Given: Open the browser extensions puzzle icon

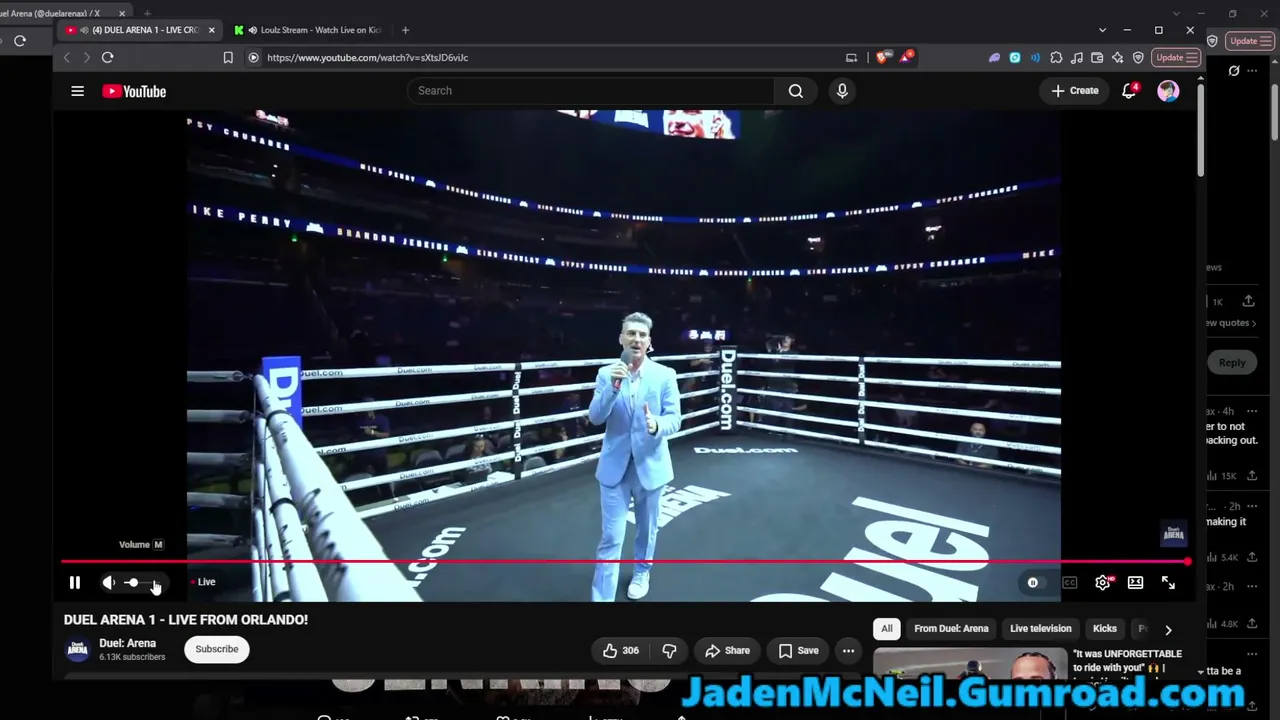Looking at the screenshot, I should (x=1056, y=58).
